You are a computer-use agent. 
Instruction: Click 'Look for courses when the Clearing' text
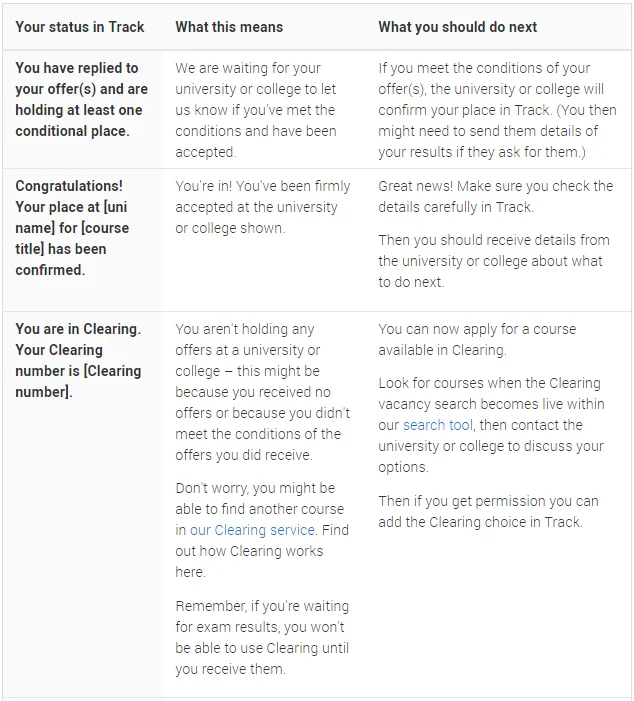coord(491,425)
